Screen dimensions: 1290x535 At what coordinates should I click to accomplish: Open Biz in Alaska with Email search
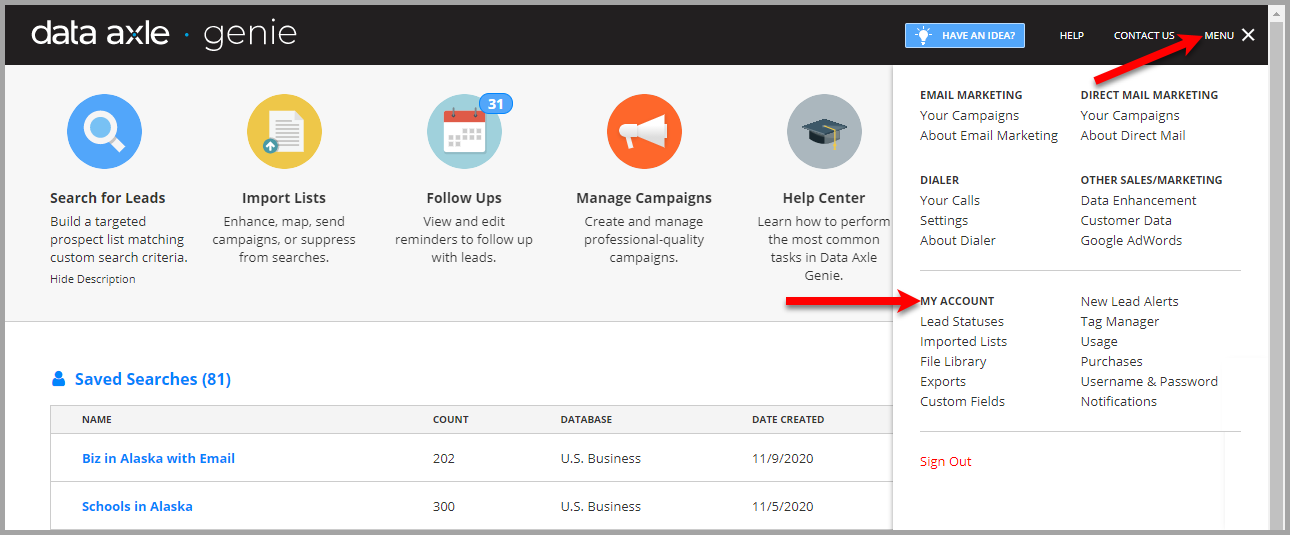pos(158,458)
